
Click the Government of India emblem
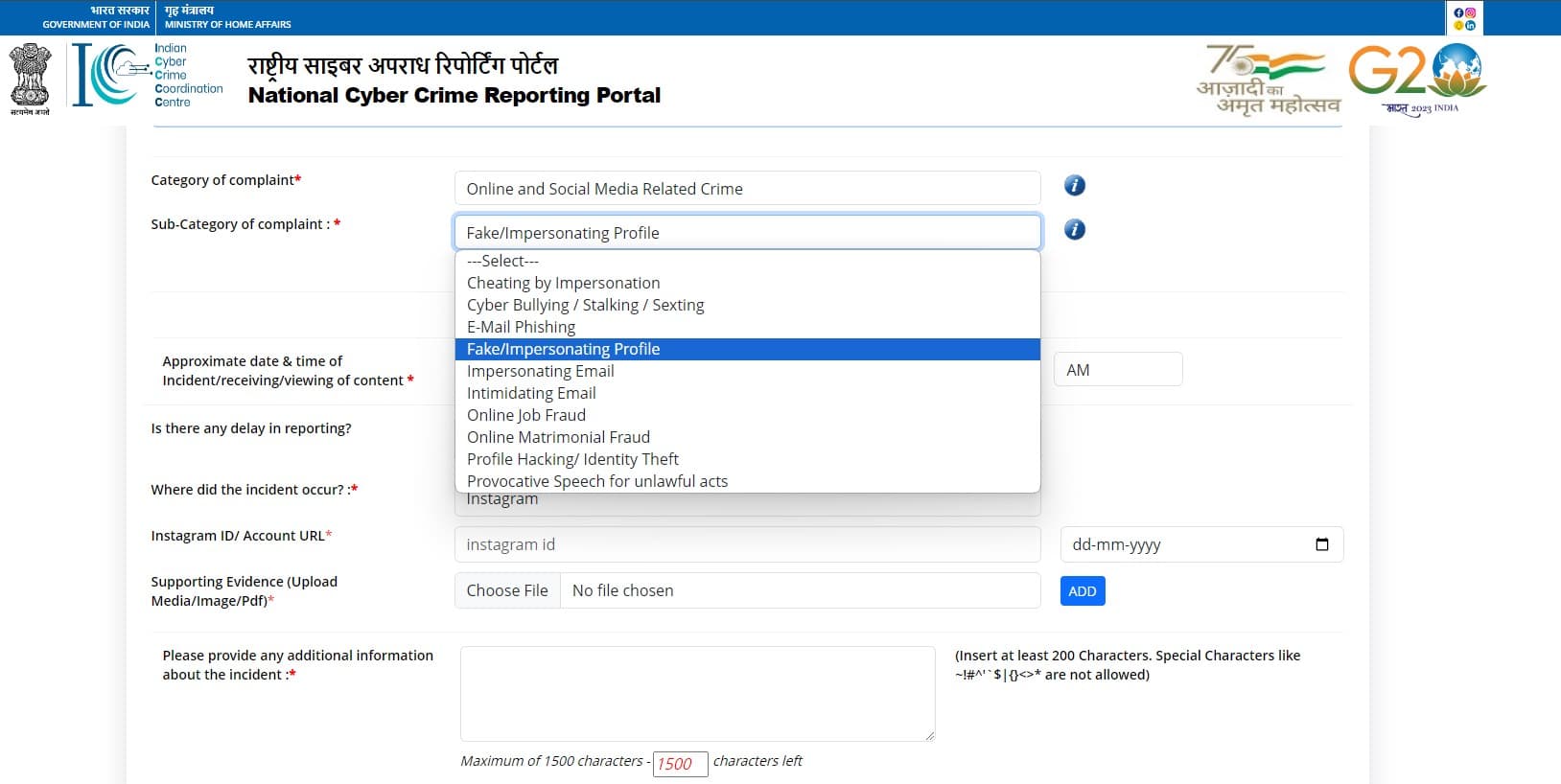pos(30,79)
